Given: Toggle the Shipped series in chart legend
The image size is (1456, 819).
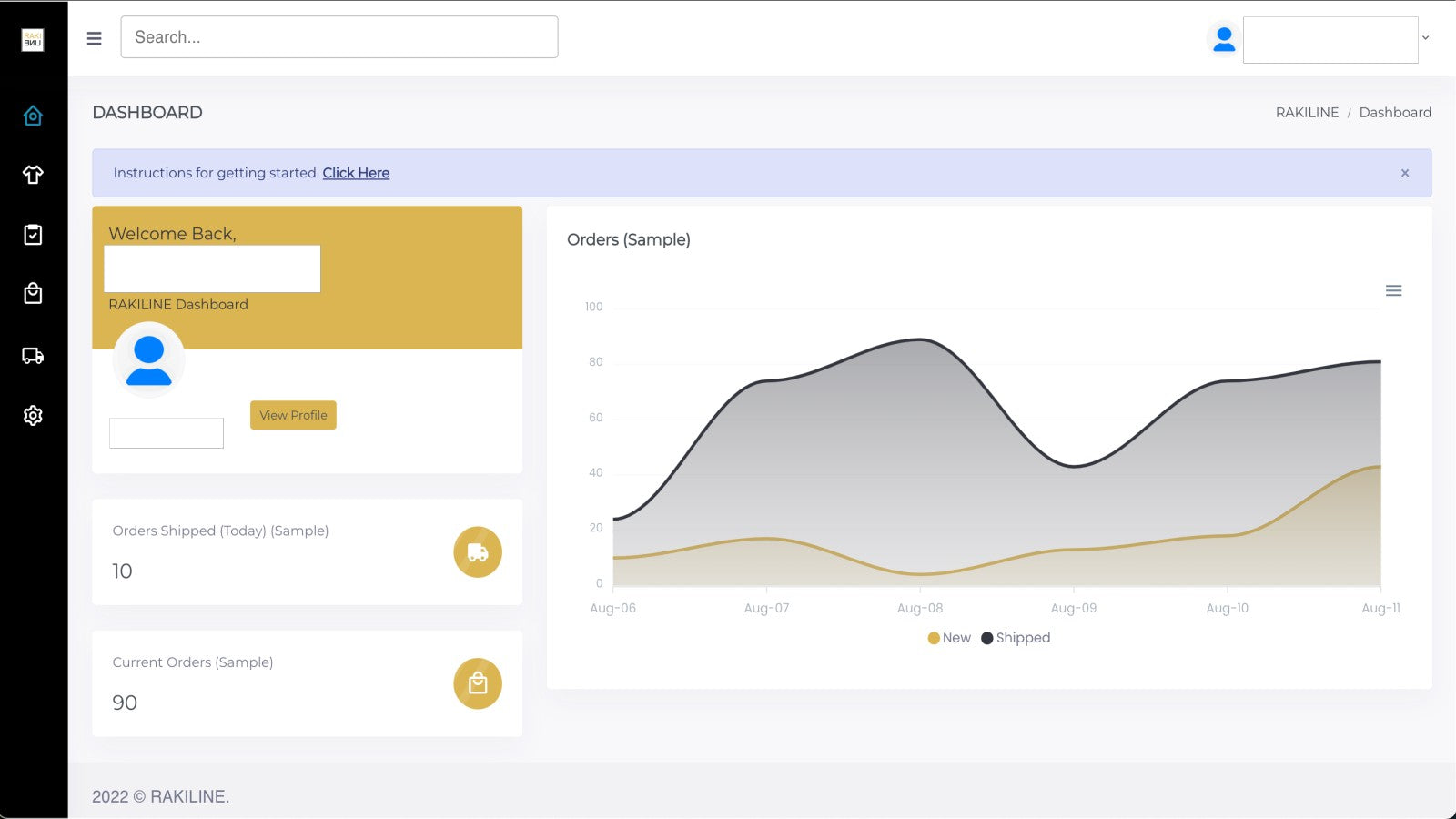Looking at the screenshot, I should pos(1016,638).
